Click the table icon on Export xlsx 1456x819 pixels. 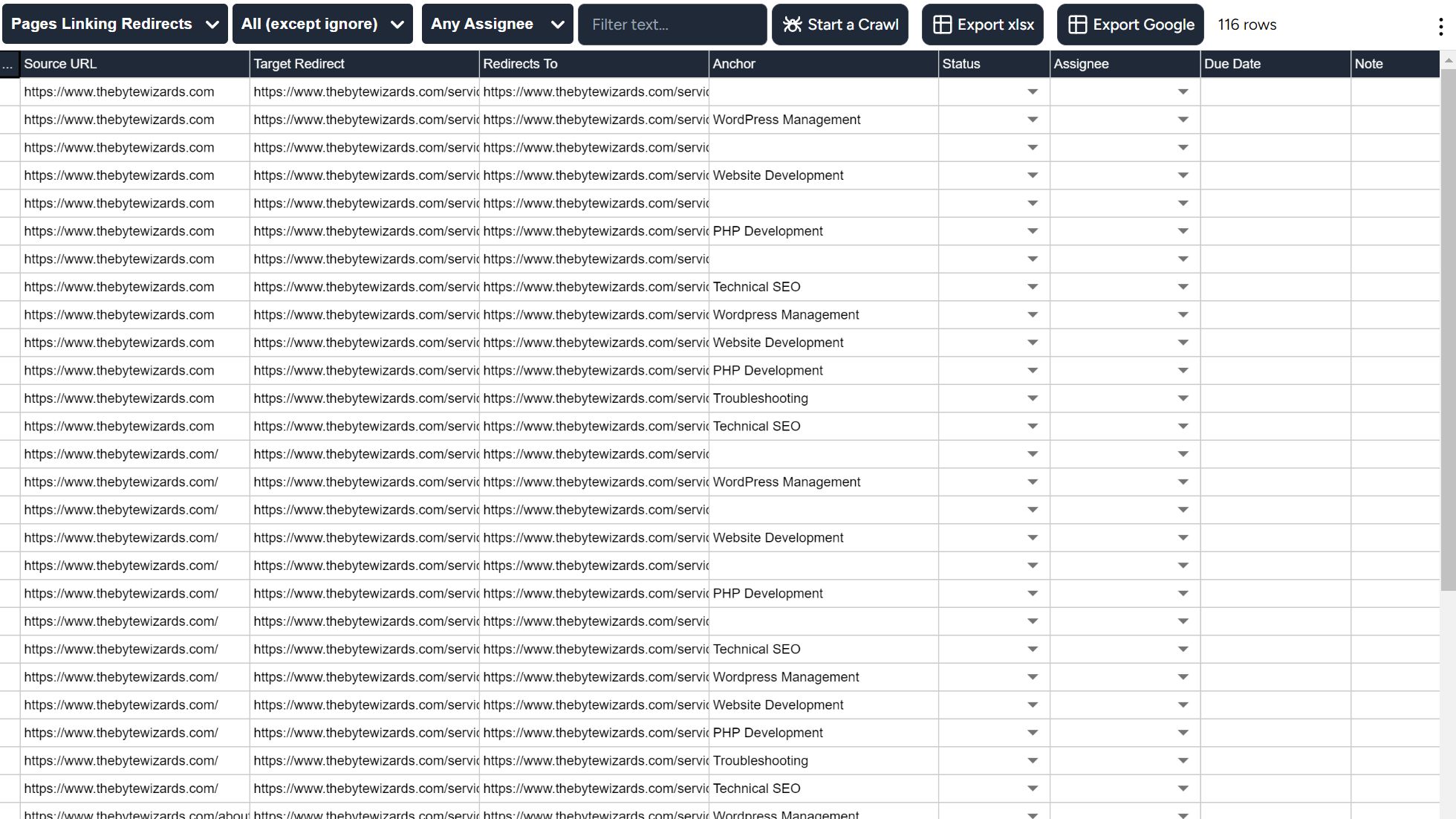[942, 25]
